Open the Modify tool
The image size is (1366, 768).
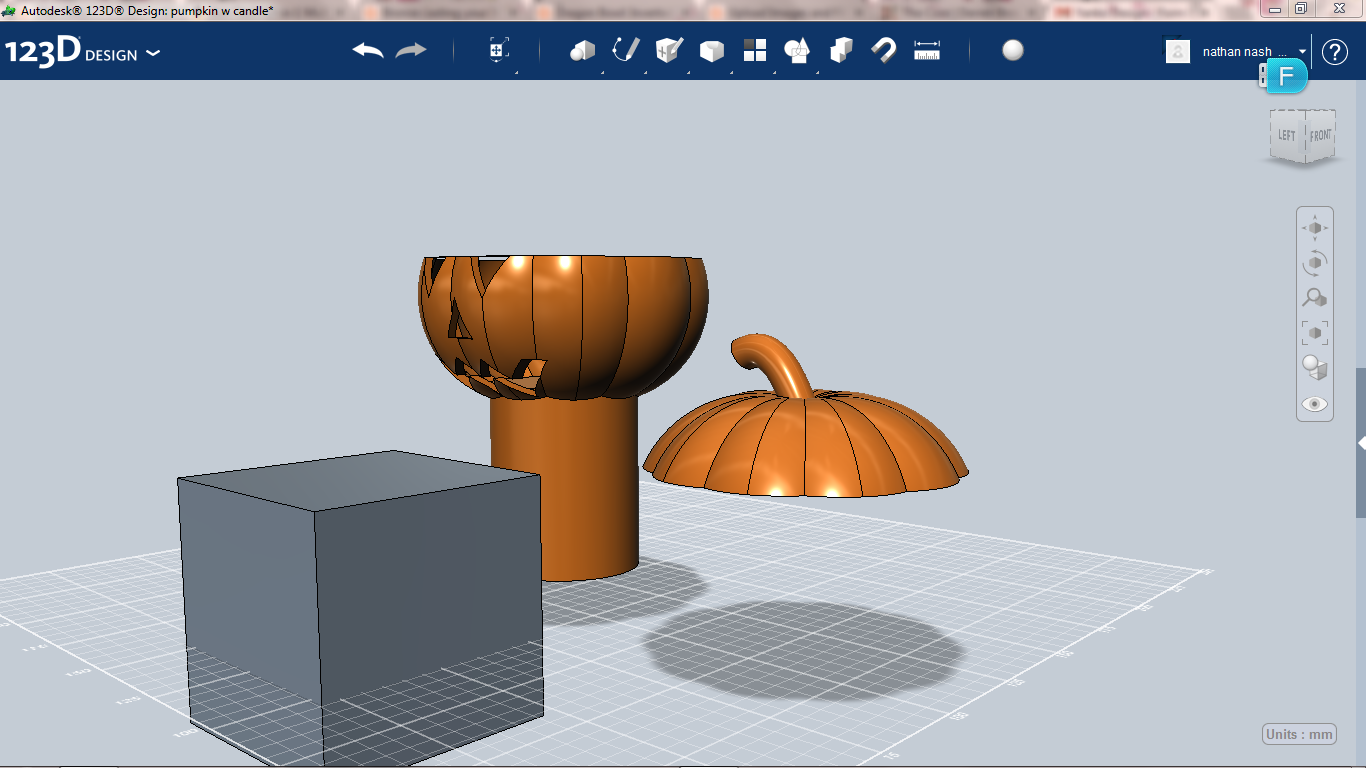click(x=711, y=51)
